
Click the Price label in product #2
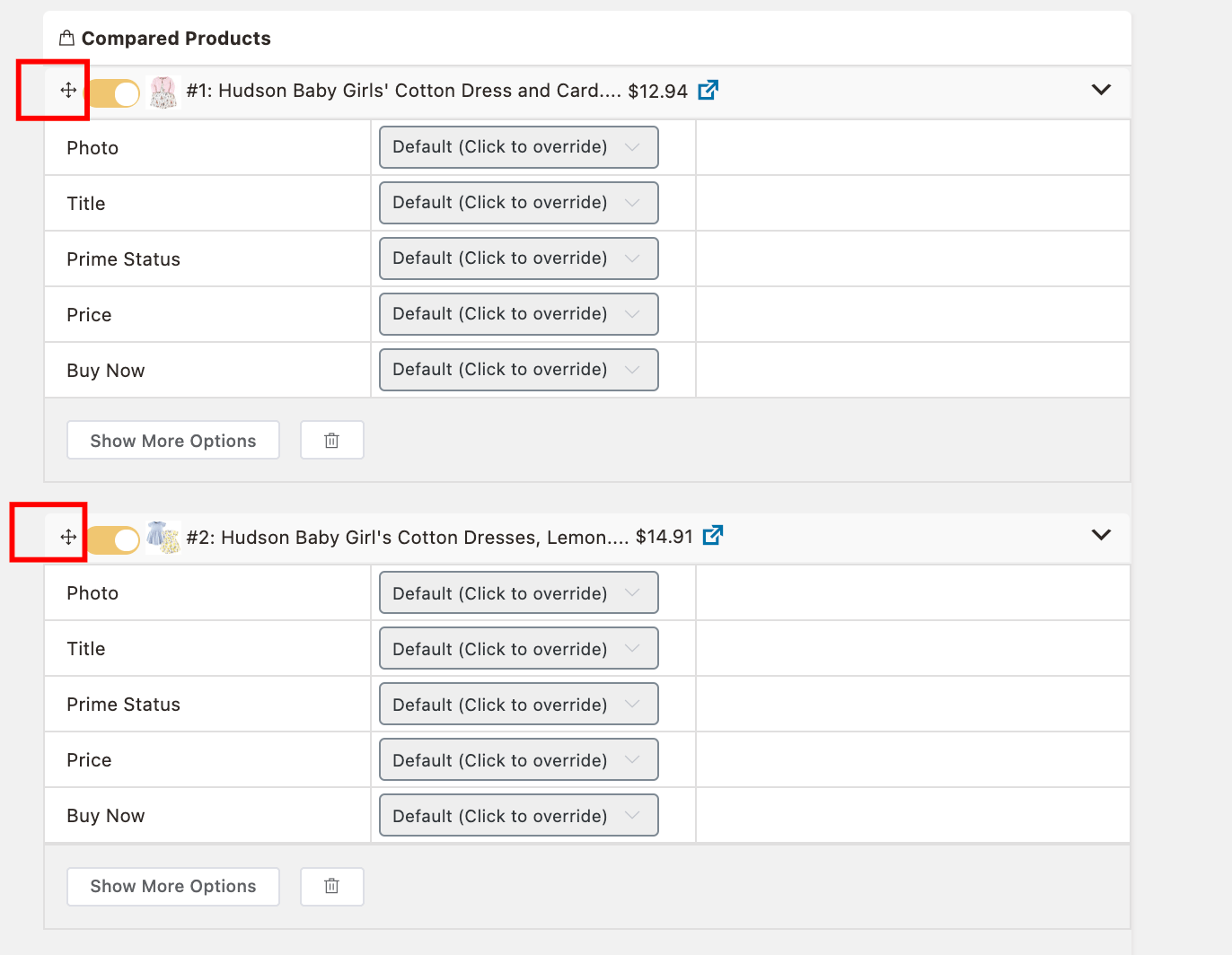pyautogui.click(x=89, y=760)
